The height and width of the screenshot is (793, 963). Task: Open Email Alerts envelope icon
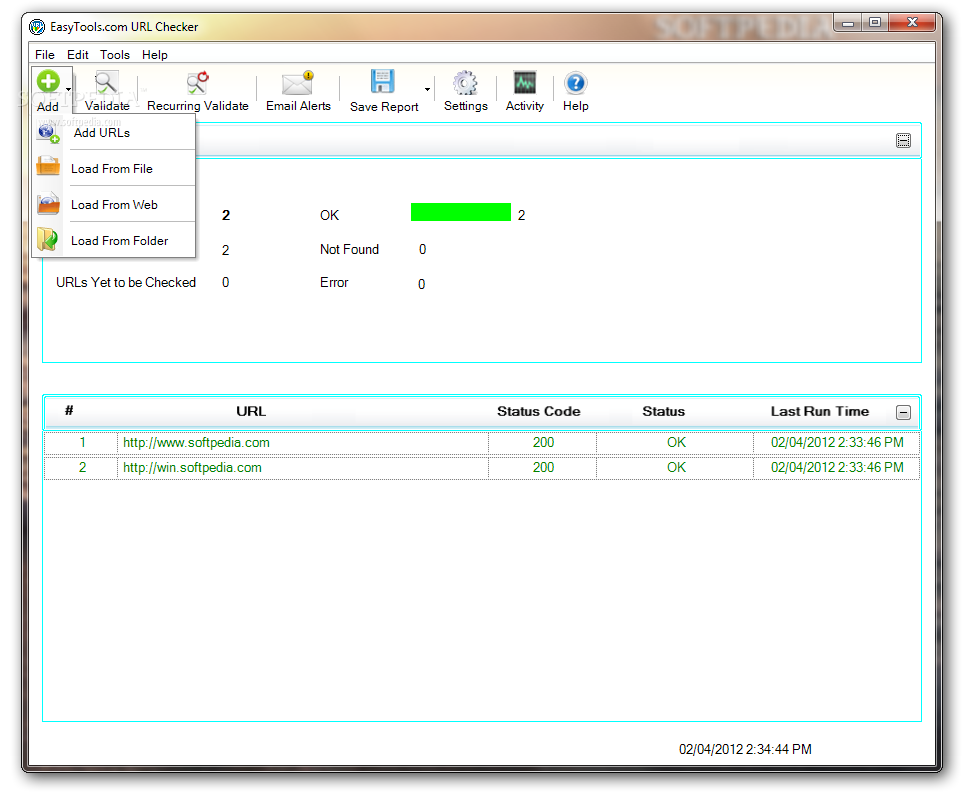298,82
